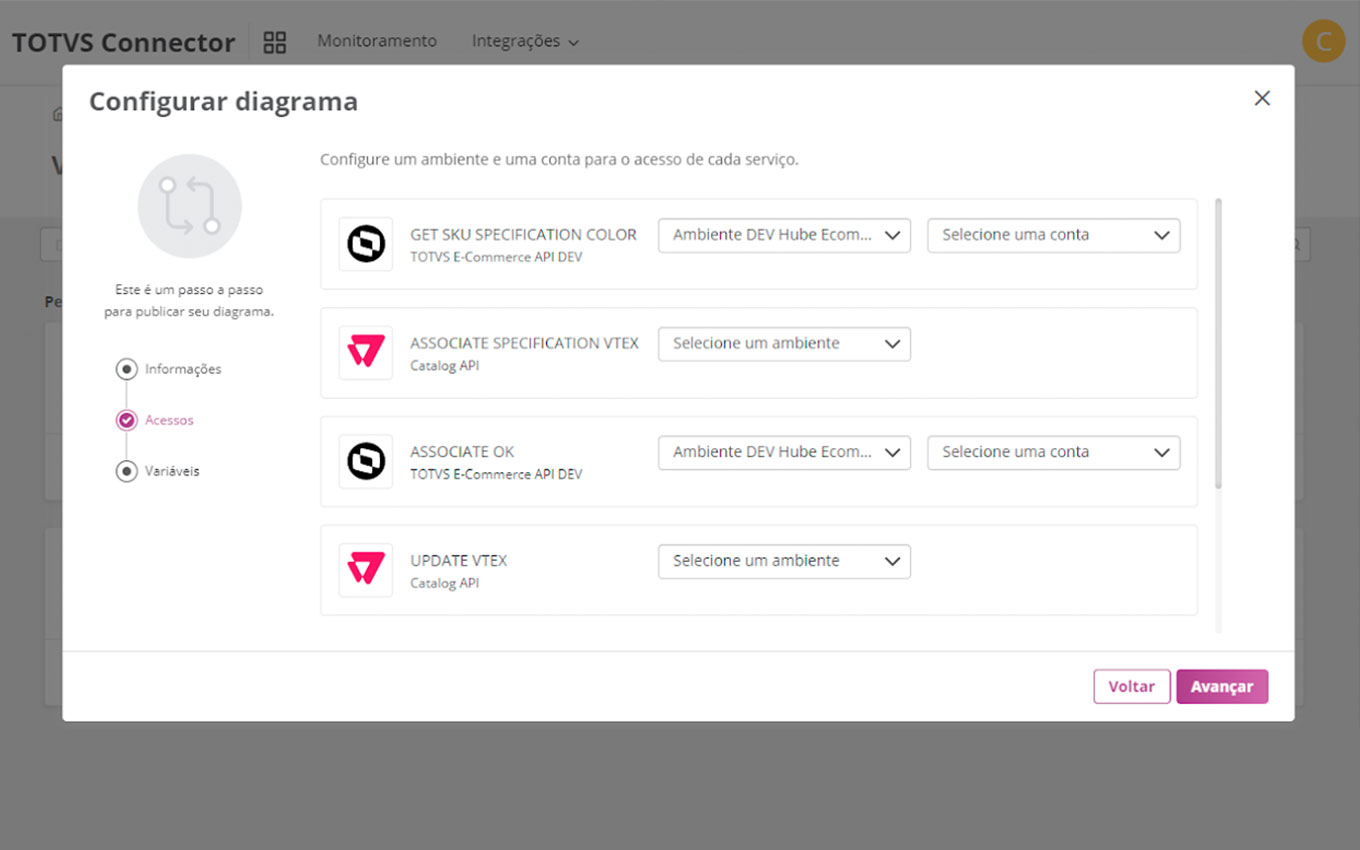Click the ASSOCIATE SPECIFICATION VTEX label
The width and height of the screenshot is (1360, 850).
524,343
